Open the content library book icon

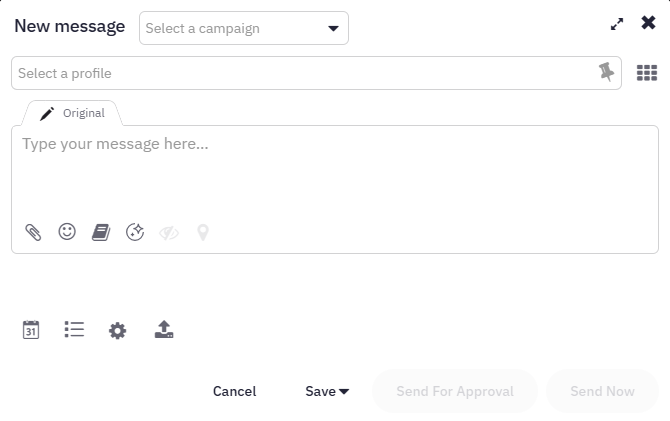[x=101, y=233]
